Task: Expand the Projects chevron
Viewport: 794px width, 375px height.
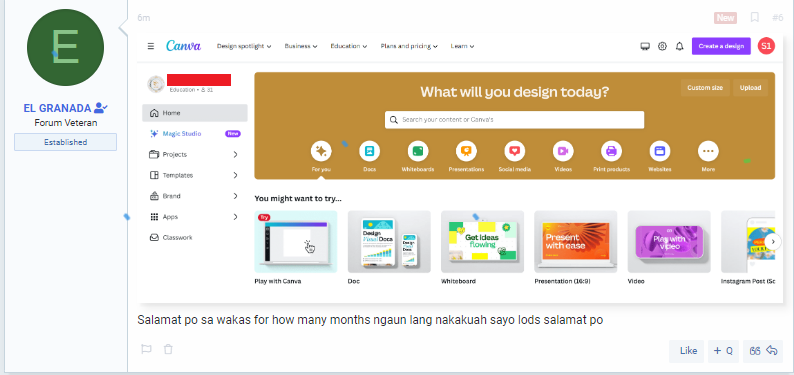Action: 235,154
